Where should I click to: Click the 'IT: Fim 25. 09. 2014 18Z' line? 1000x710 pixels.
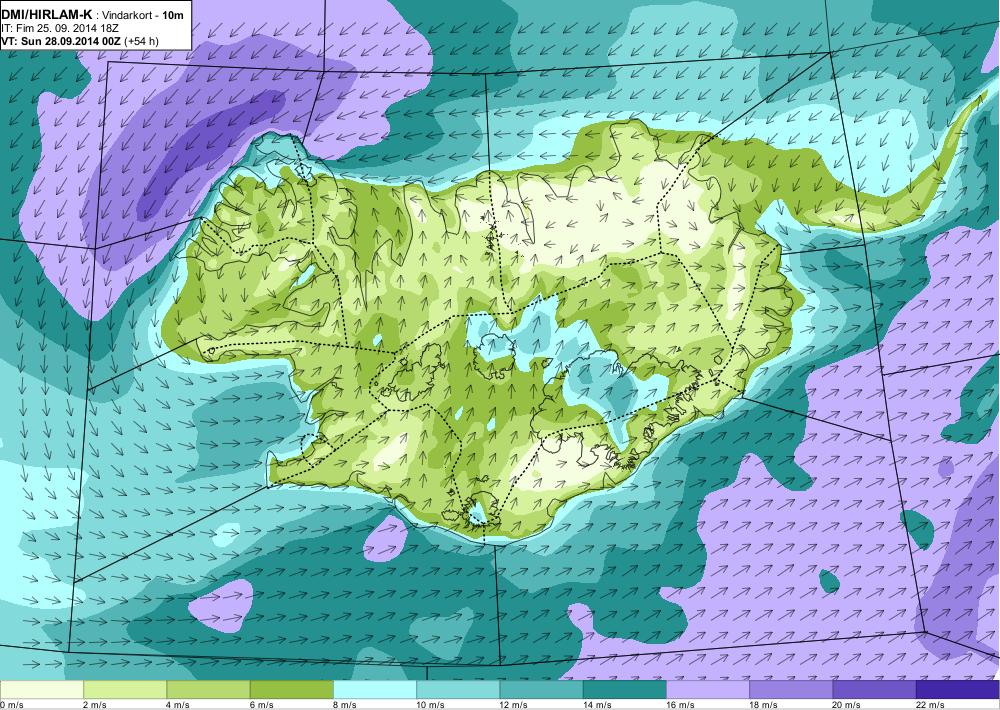60,28
